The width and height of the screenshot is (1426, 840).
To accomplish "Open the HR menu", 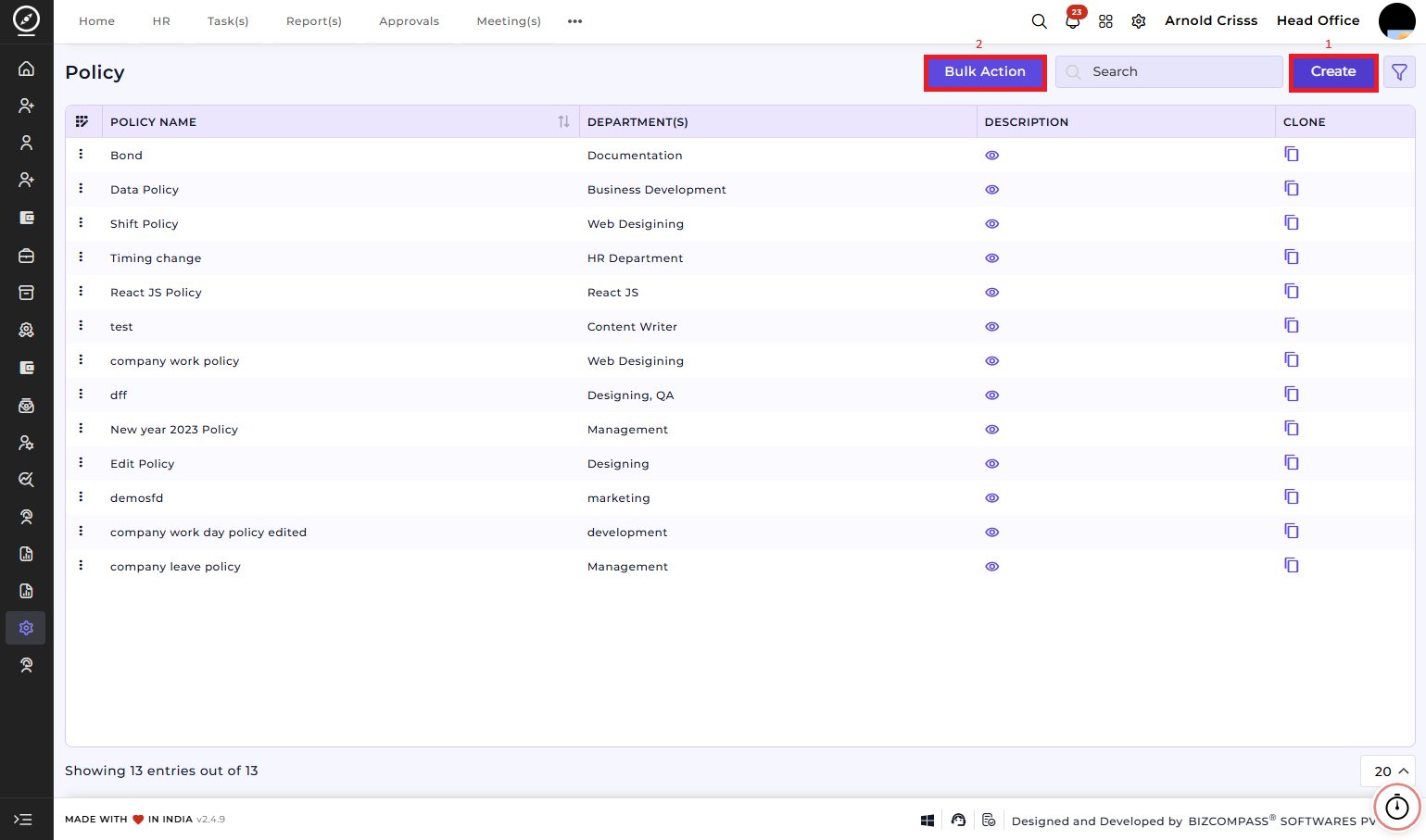I will pyautogui.click(x=161, y=21).
